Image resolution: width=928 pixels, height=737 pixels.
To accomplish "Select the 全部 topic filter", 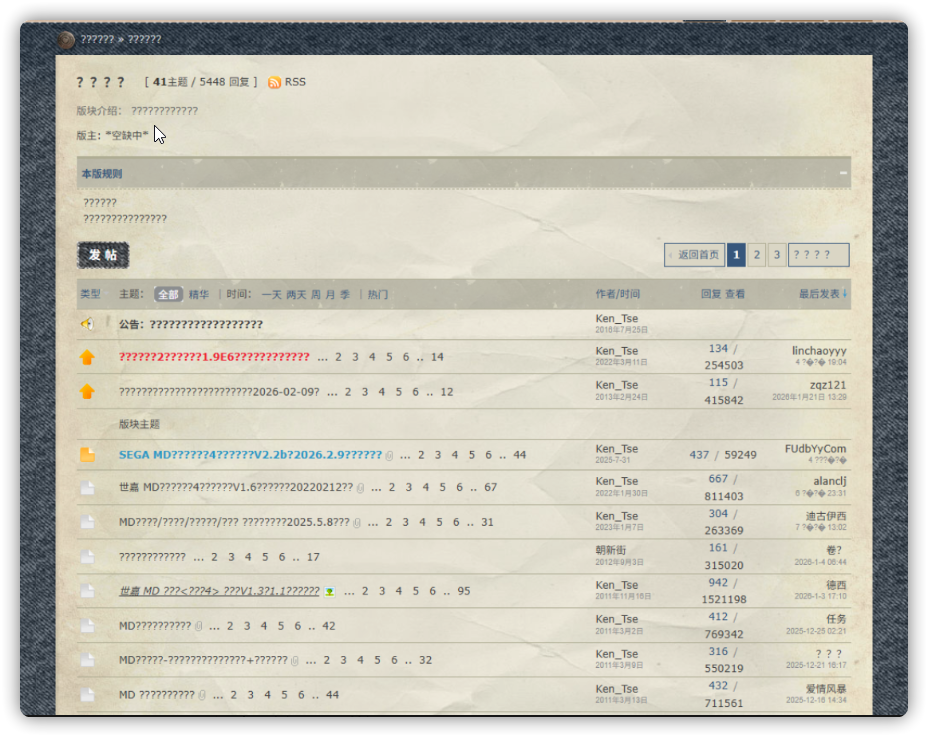I will 168,295.
